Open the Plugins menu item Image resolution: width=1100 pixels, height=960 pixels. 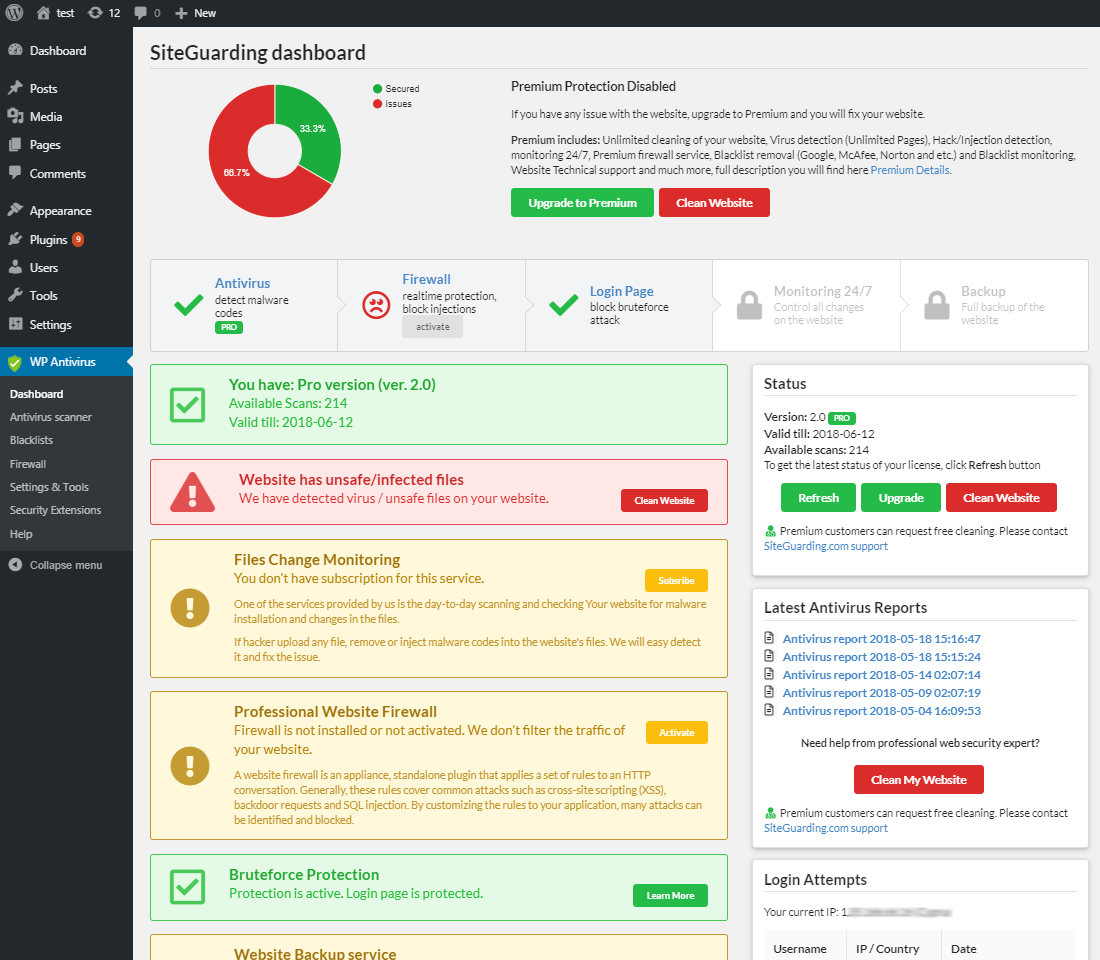48,240
